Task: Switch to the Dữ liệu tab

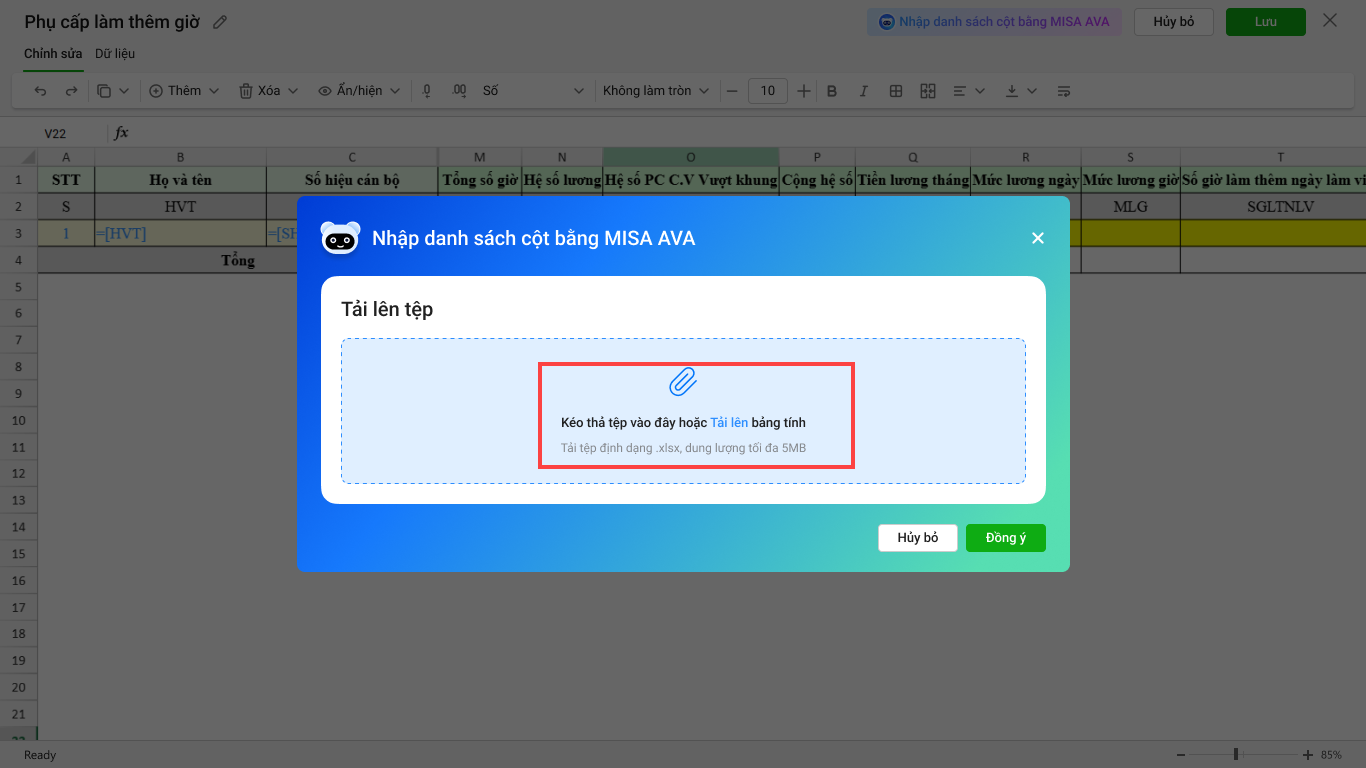Action: point(115,54)
